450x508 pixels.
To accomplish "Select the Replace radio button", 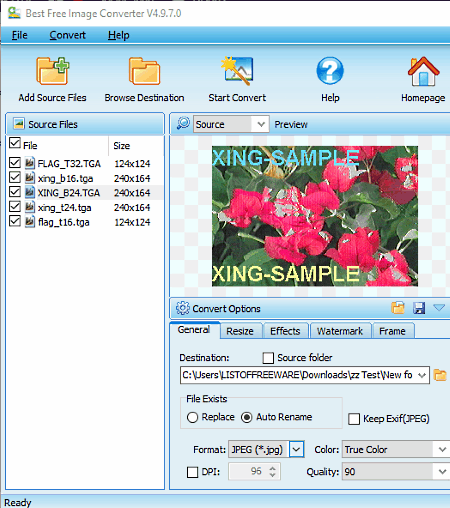I will 192,417.
